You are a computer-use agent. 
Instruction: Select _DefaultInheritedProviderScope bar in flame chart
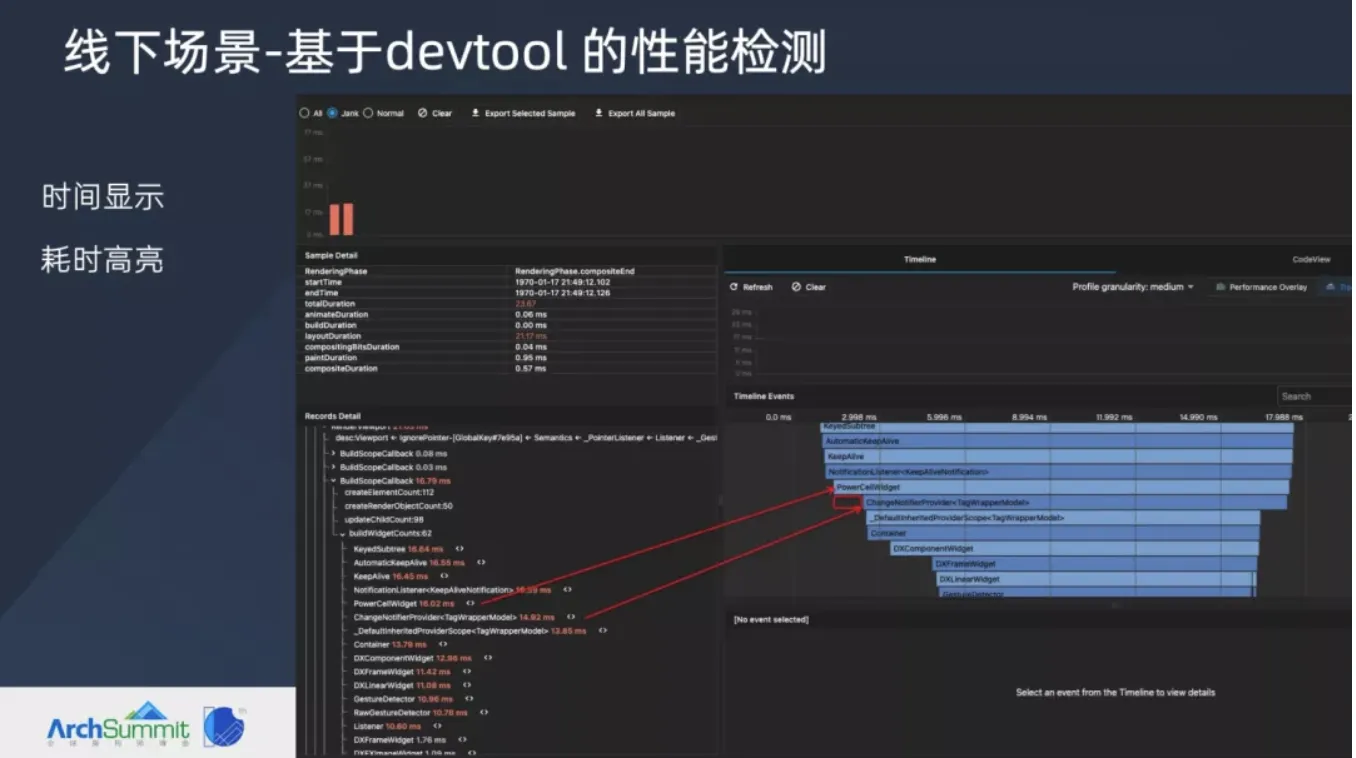(x=1063, y=518)
